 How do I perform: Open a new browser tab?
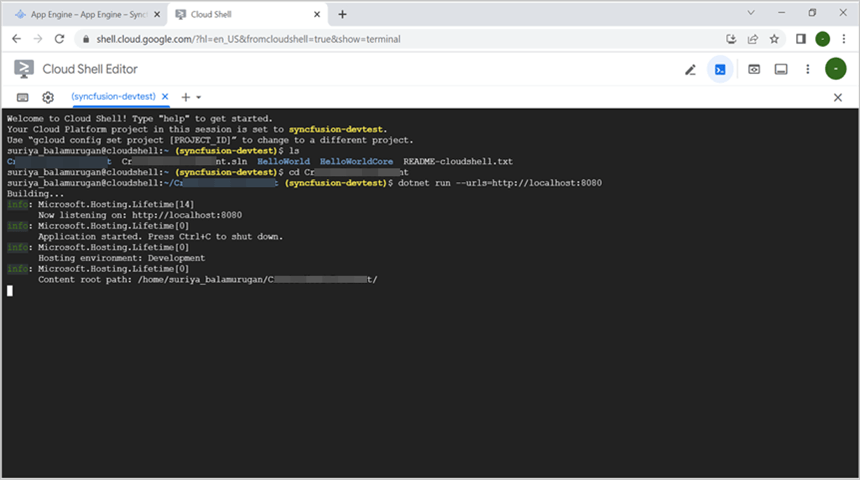click(x=342, y=14)
